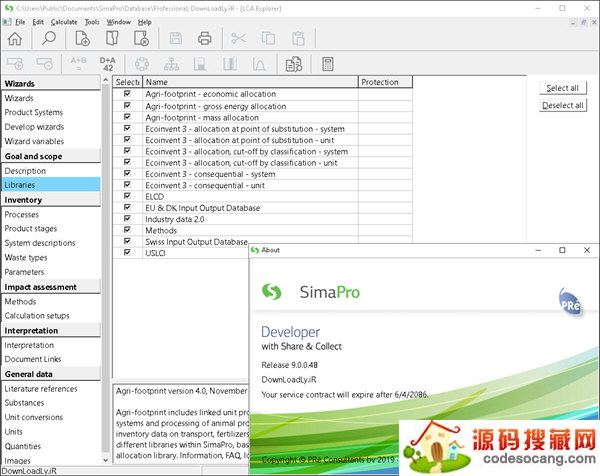Click the SimaPro logo in the About dialog

click(311, 292)
